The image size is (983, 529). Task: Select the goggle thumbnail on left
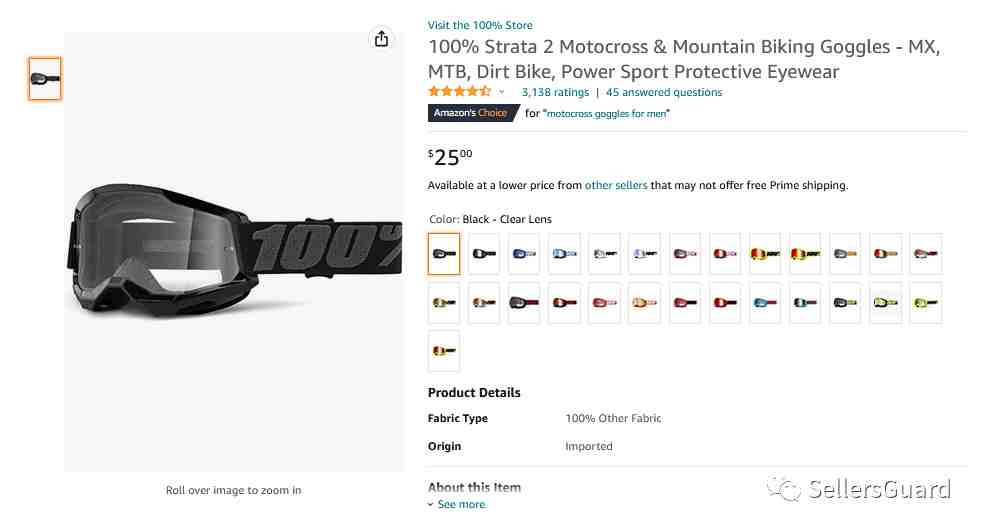45,78
